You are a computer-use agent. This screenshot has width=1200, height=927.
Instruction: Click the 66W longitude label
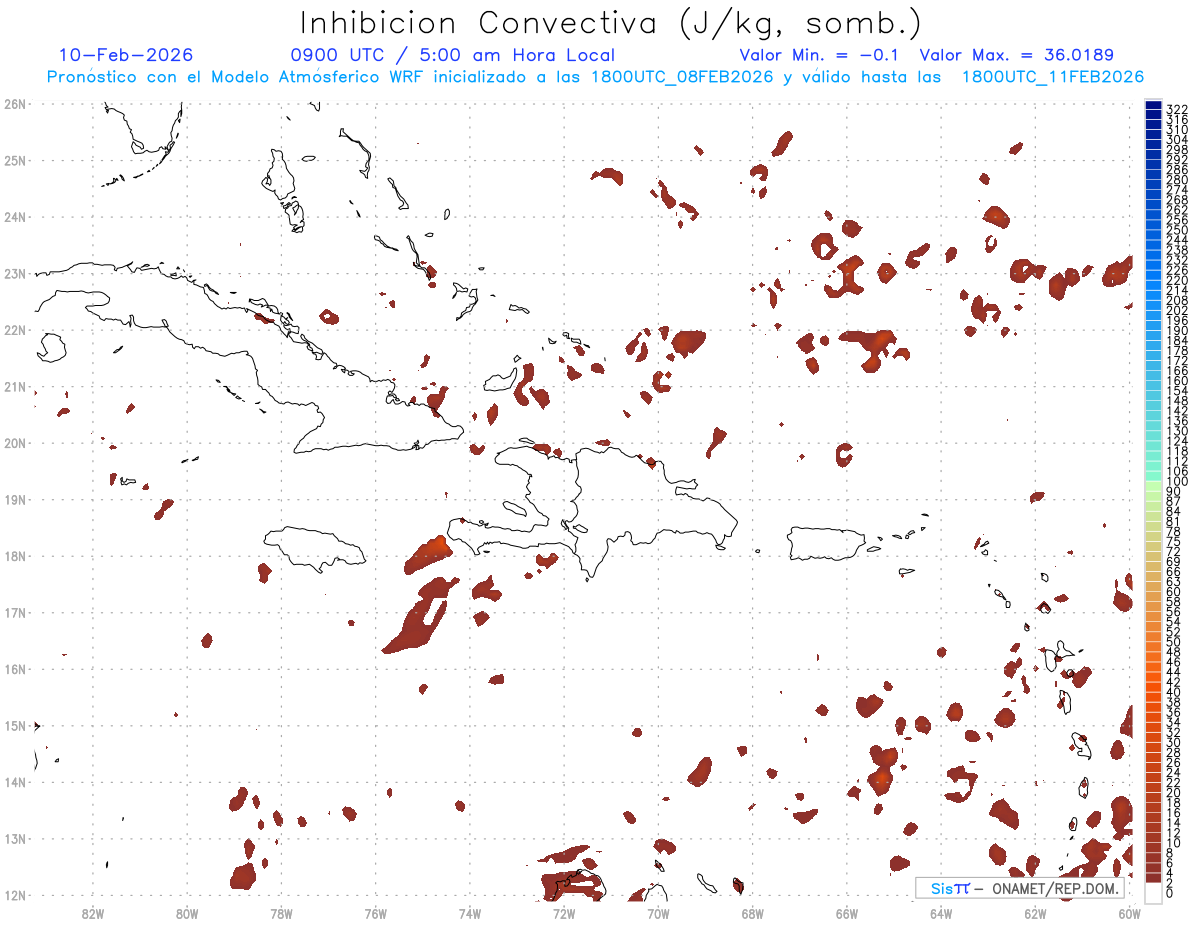(847, 913)
